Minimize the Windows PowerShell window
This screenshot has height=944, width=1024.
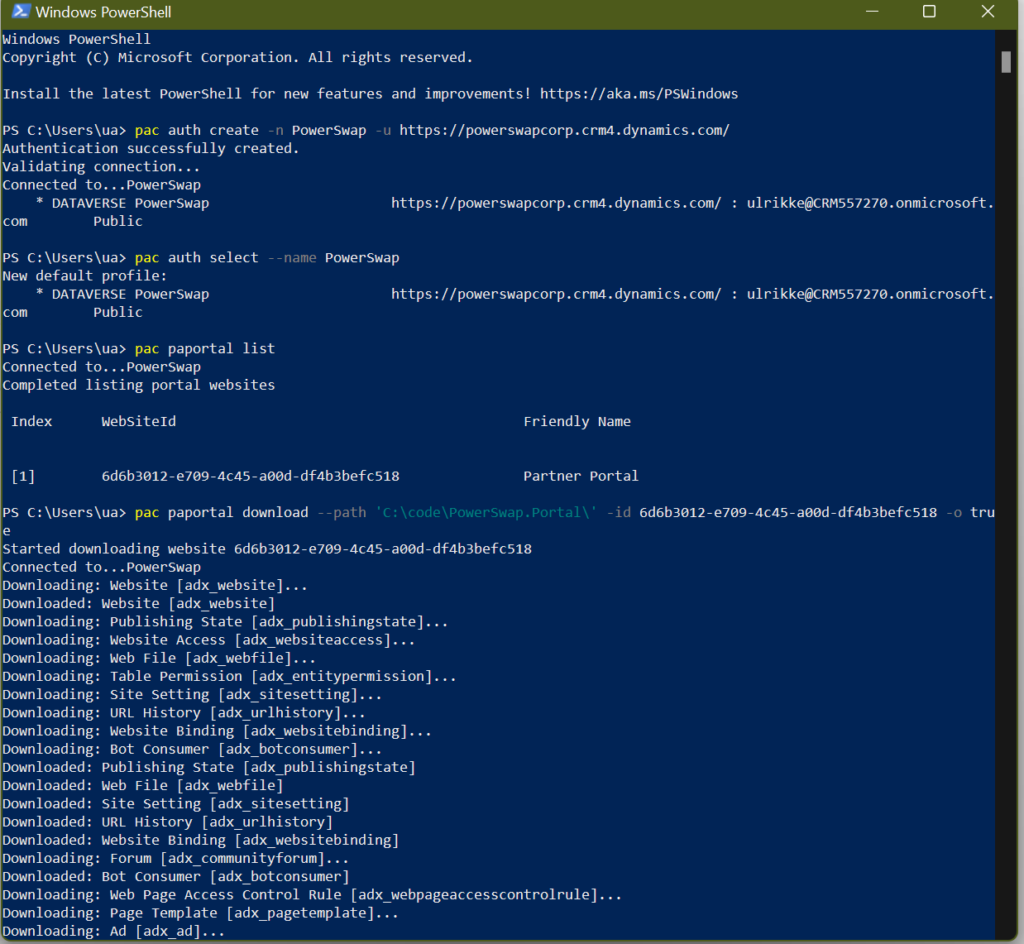(x=872, y=12)
